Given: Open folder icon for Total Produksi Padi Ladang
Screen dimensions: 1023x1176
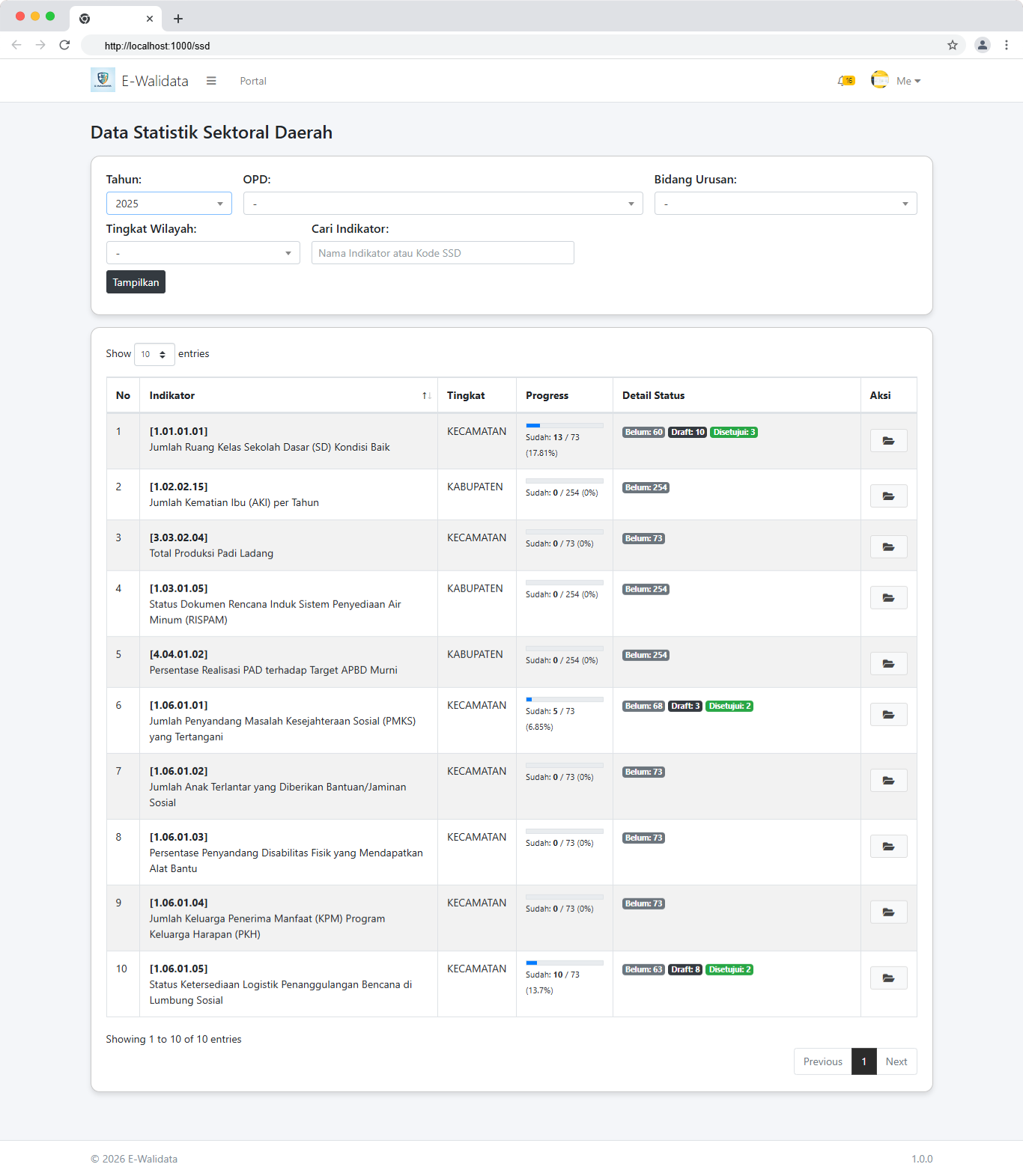Looking at the screenshot, I should click(x=888, y=547).
